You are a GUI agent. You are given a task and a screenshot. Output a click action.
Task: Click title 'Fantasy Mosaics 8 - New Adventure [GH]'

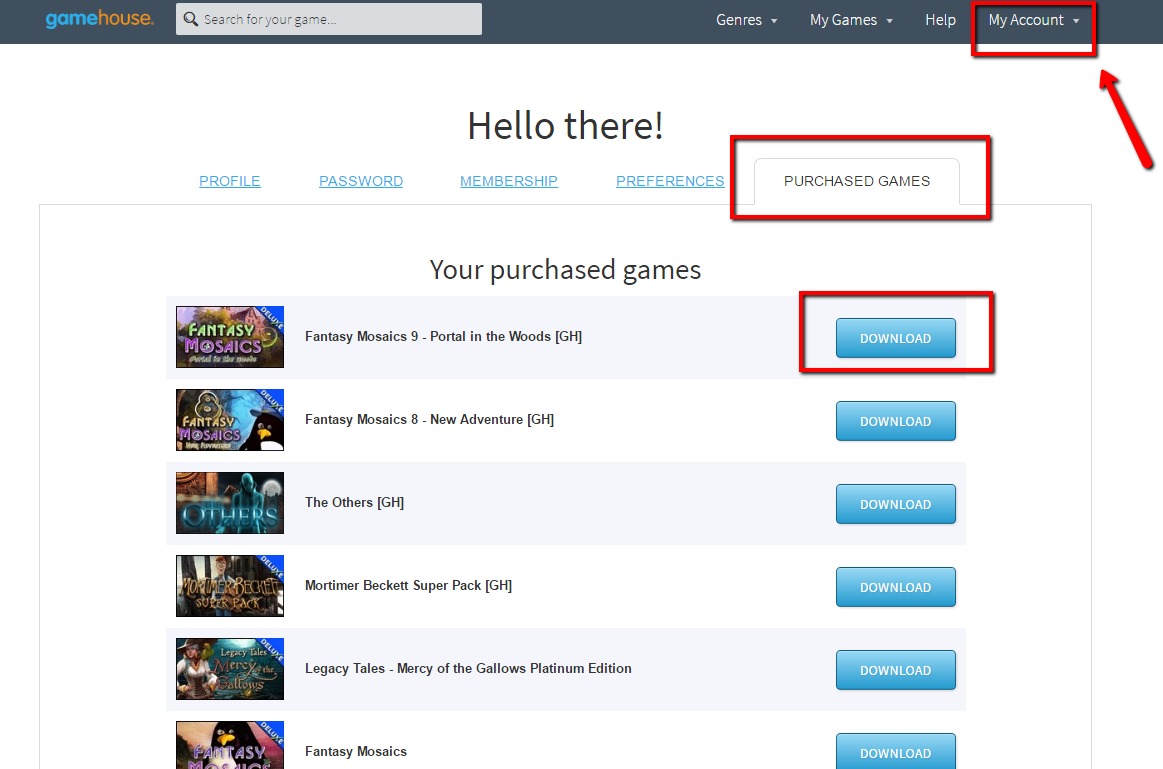tap(429, 420)
